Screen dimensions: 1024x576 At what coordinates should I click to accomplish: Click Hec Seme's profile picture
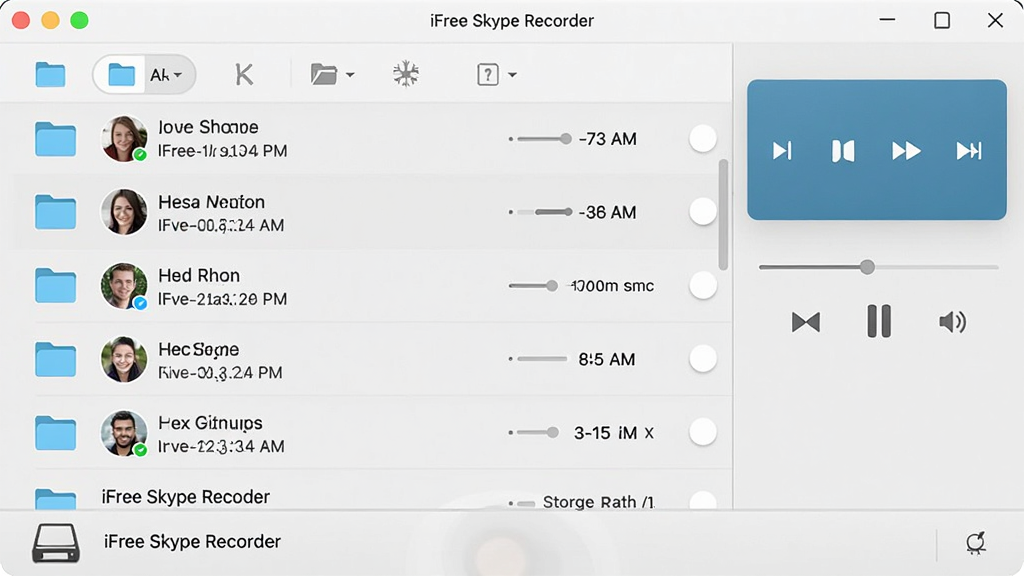[x=123, y=359]
